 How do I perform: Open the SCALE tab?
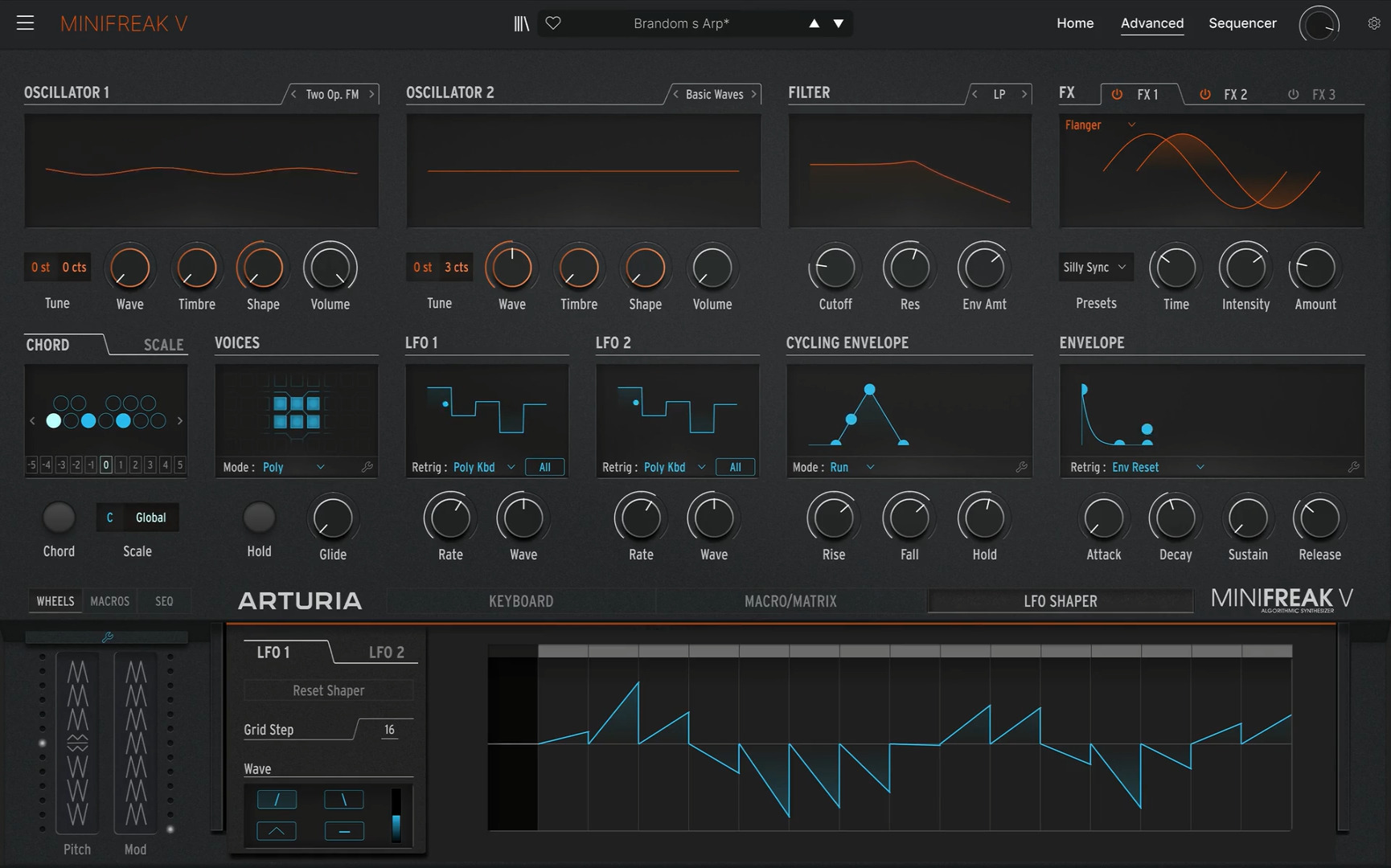[x=163, y=345]
